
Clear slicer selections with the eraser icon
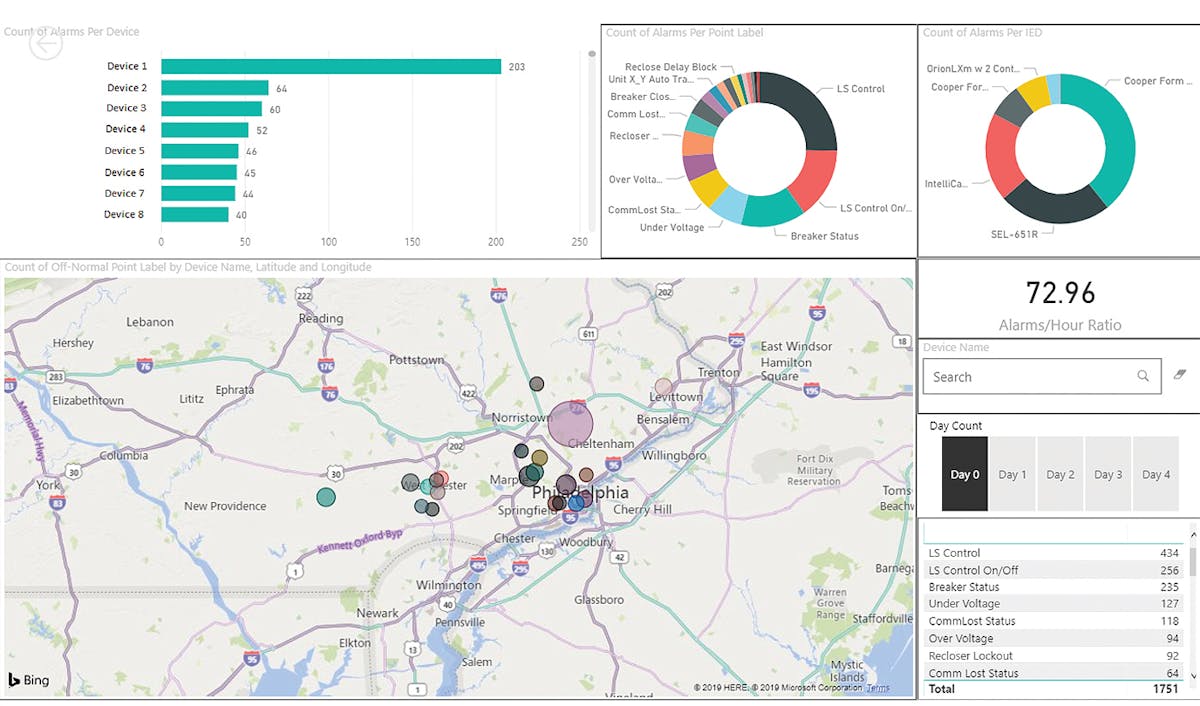1180,373
